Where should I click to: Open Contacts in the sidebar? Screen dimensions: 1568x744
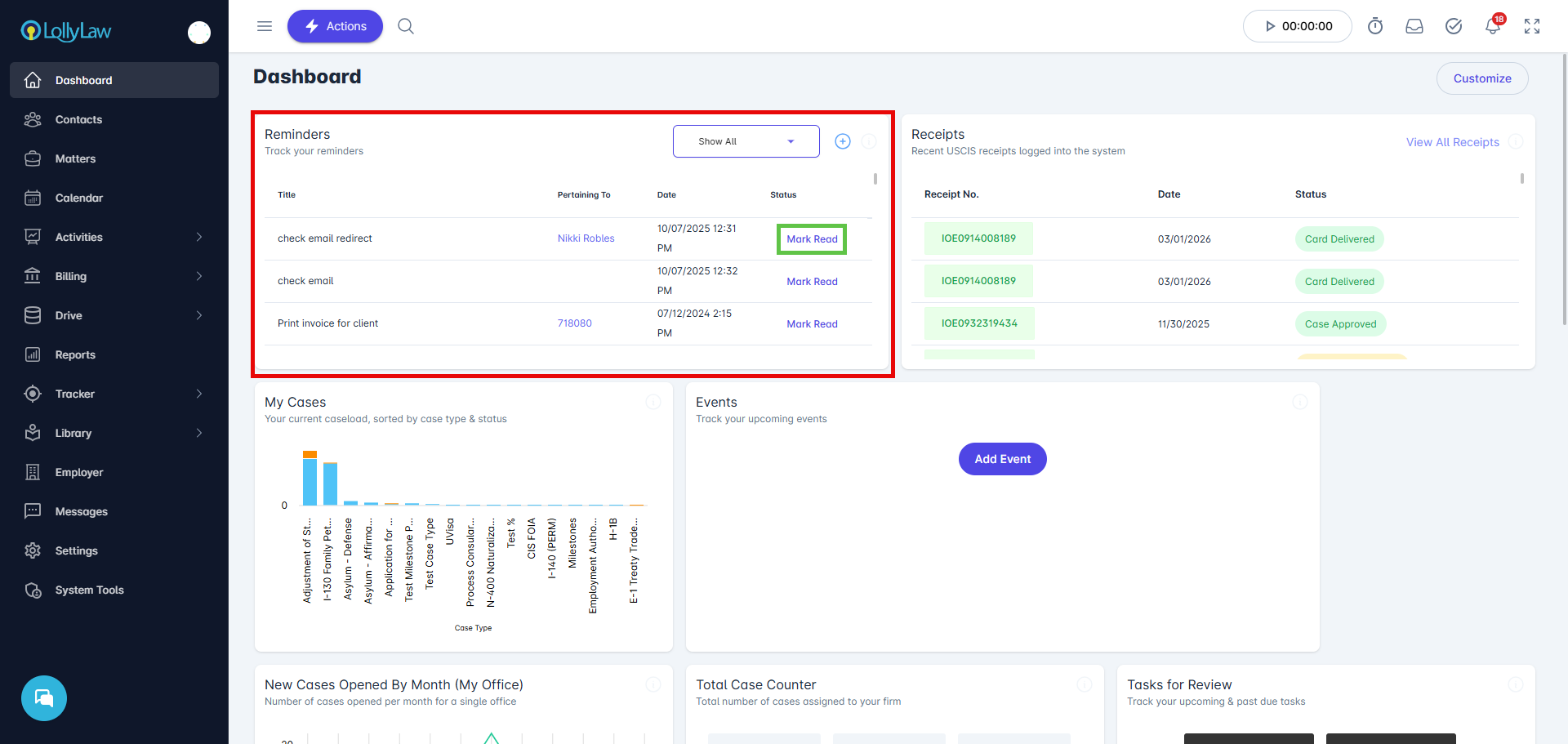(78, 119)
